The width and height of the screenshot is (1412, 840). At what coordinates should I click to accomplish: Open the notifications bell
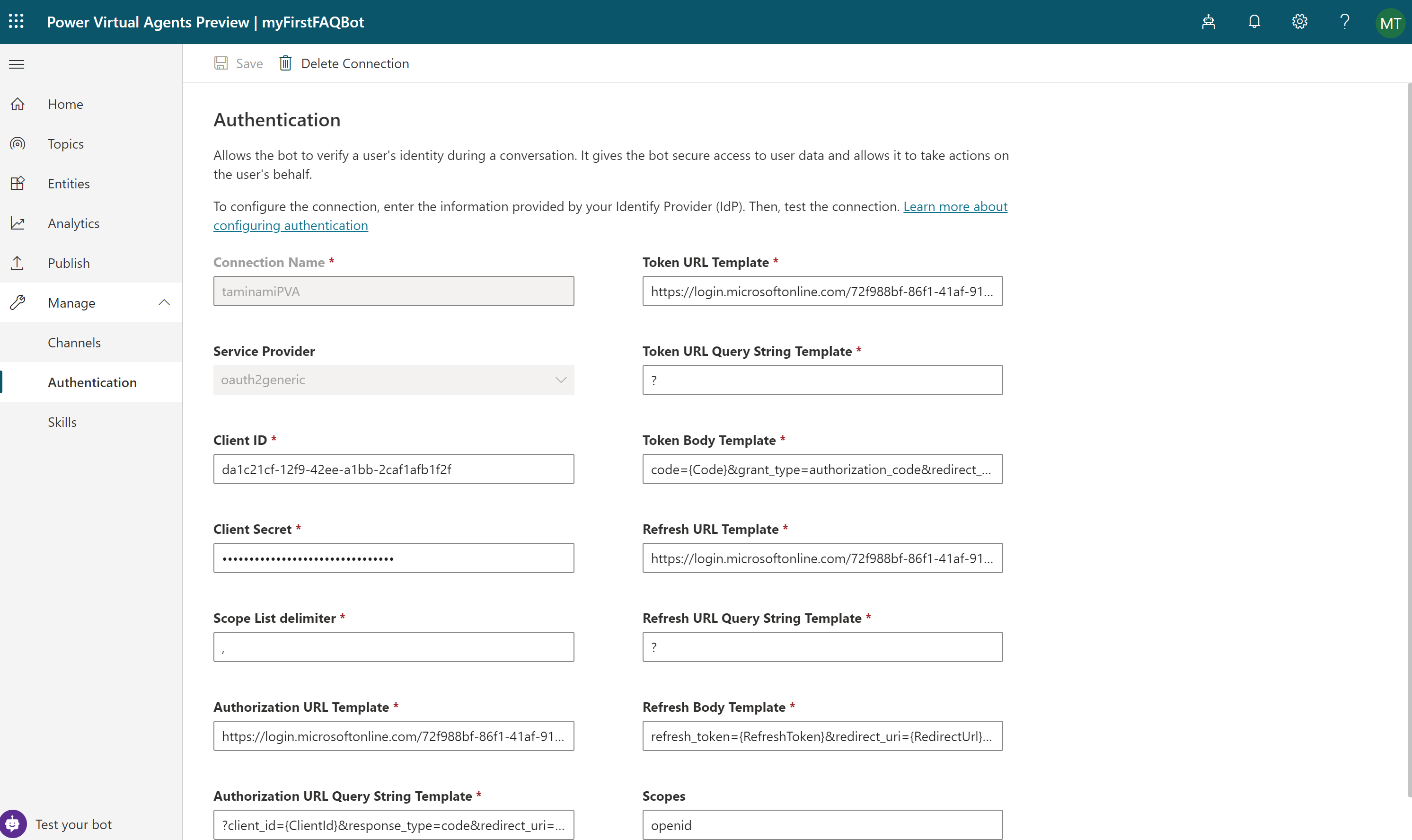(x=1254, y=21)
